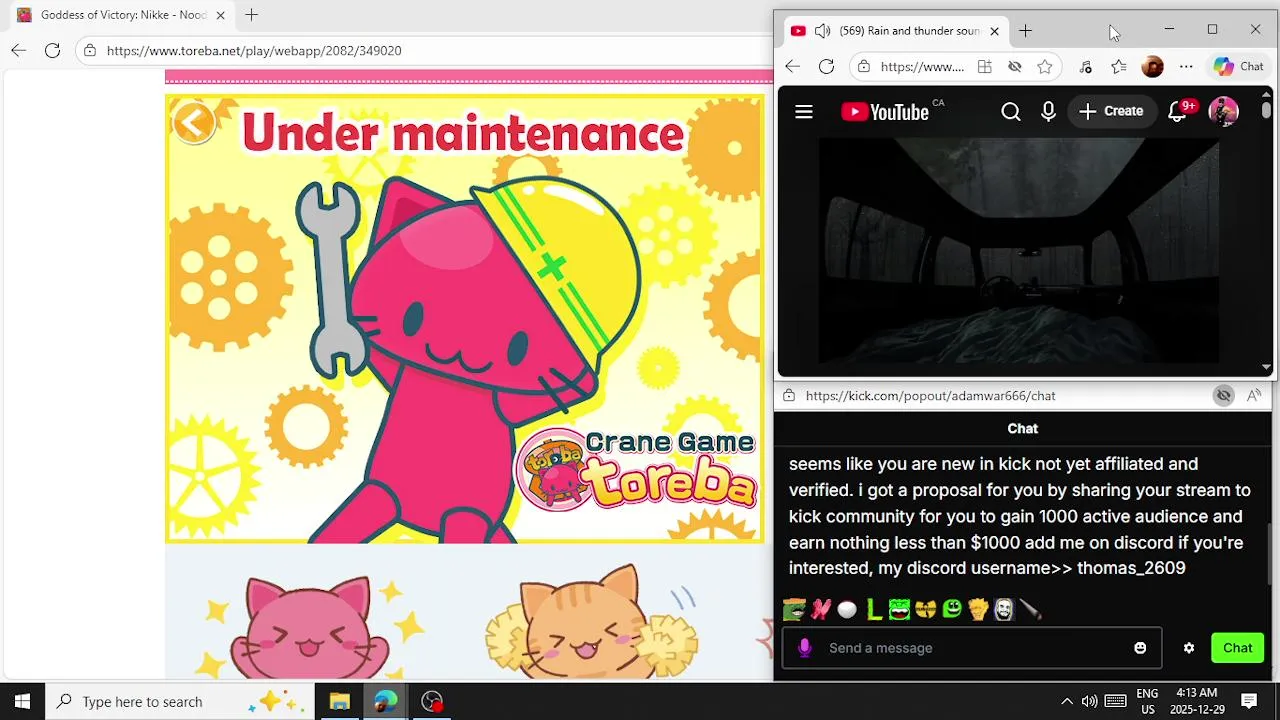Click the taskbar Type here to search box
The width and height of the screenshot is (1280, 720).
pyautogui.click(x=180, y=701)
